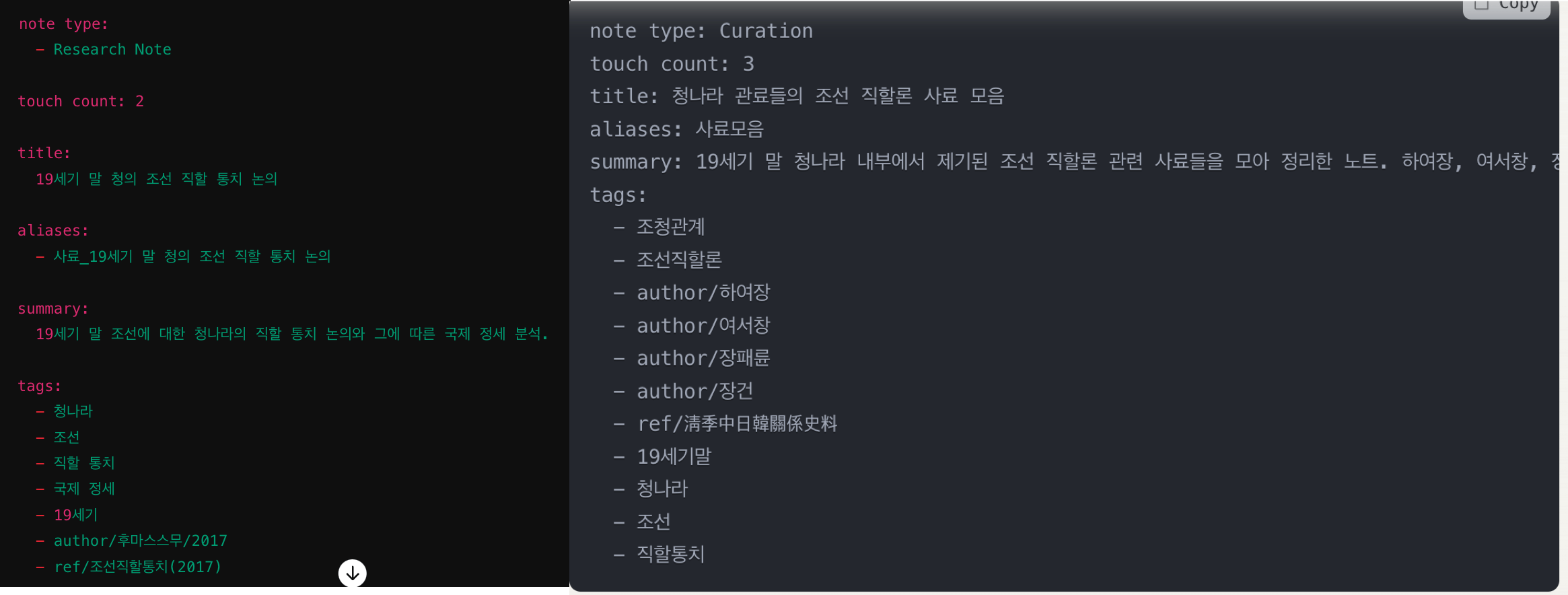Select the "touch count: 3" line

[672, 64]
